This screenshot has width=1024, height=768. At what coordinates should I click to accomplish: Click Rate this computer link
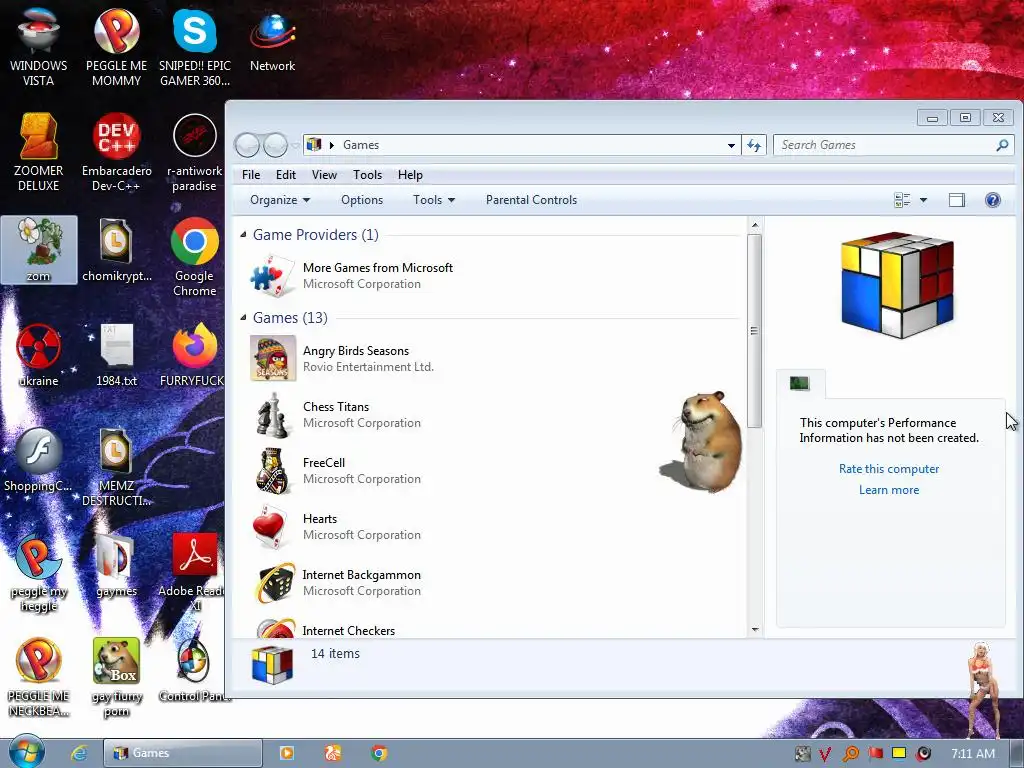click(889, 469)
